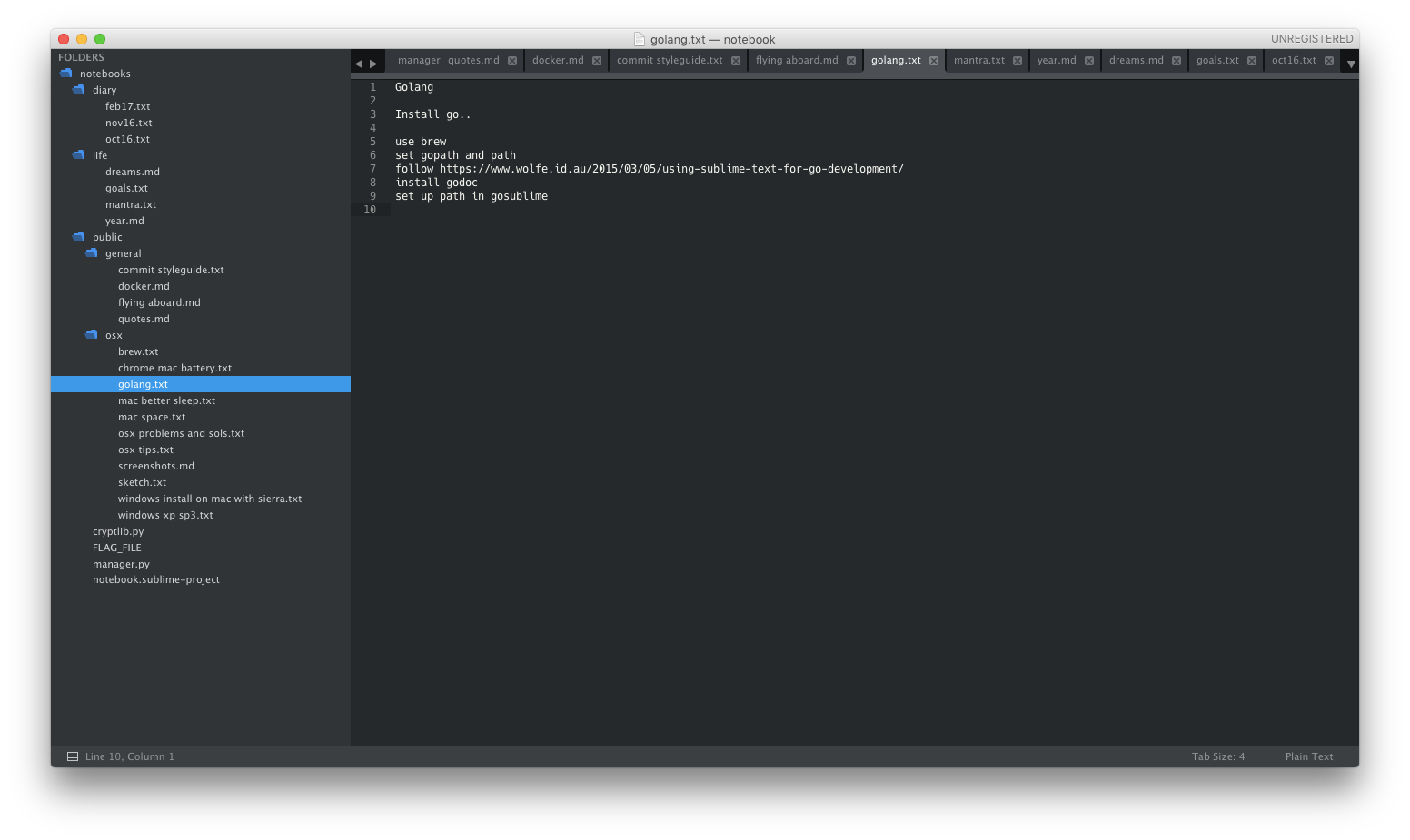This screenshot has width=1410, height=840.
Task: Open commit styleguide.txt in sidebar
Action: click(x=171, y=270)
